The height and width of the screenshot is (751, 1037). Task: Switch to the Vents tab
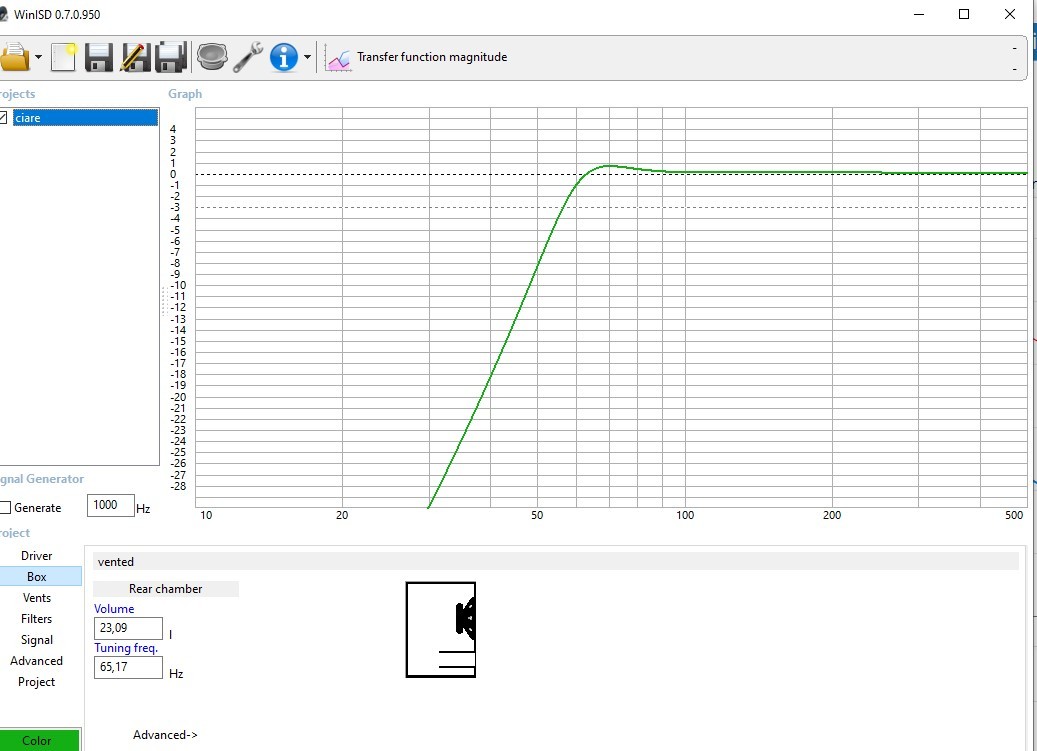pos(36,598)
